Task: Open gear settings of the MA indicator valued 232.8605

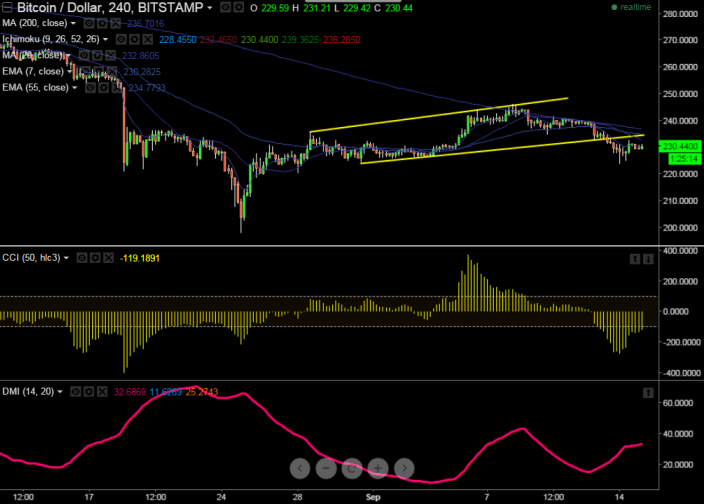Action: 97,56
